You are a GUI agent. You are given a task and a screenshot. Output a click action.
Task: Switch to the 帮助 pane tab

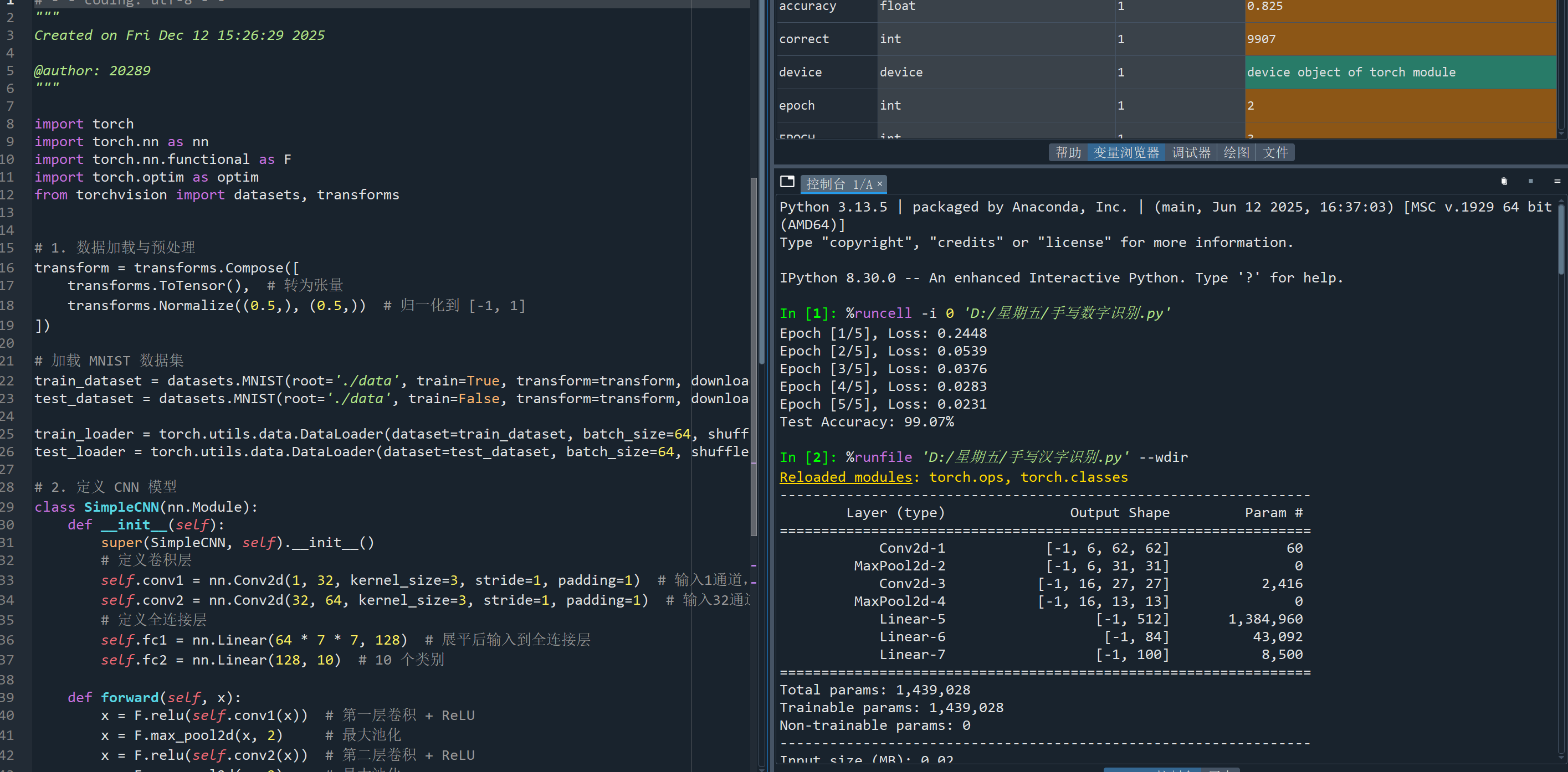[1068, 153]
